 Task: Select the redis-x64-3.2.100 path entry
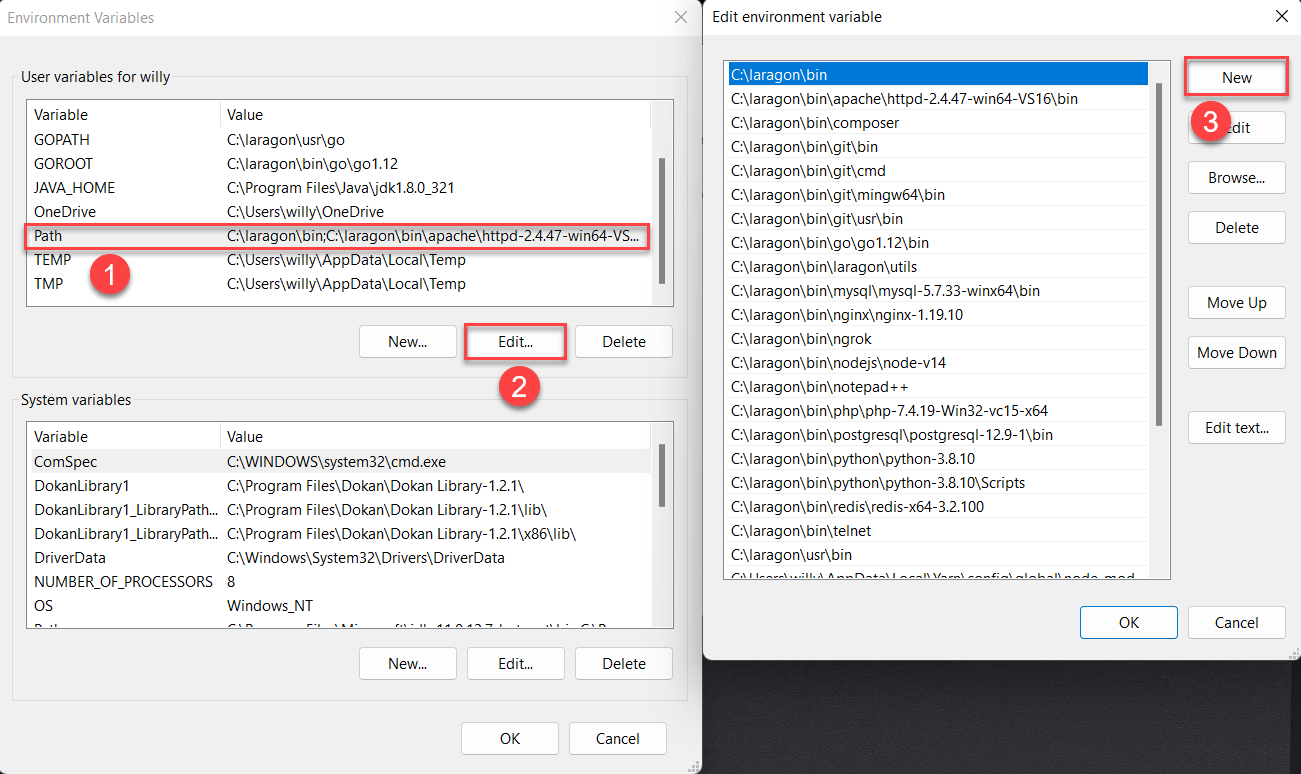coord(937,507)
